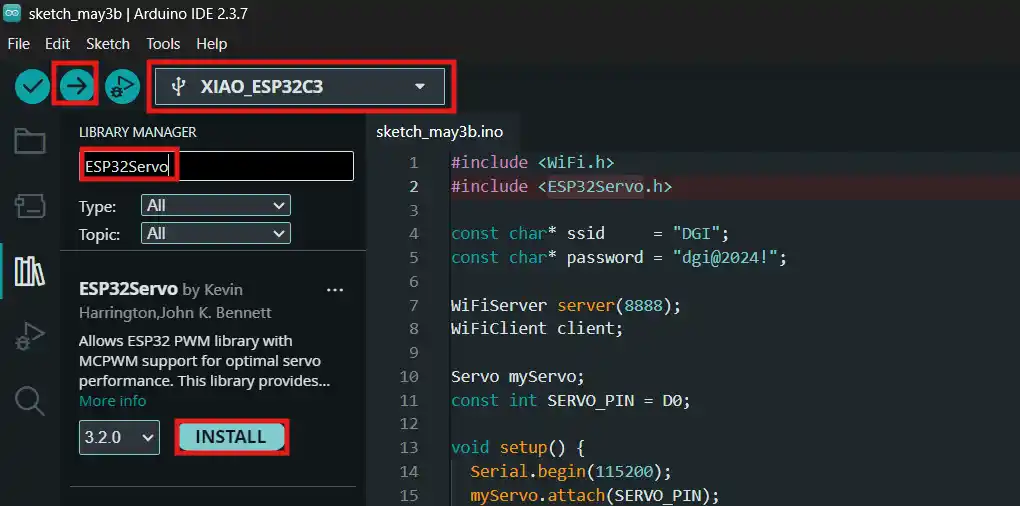This screenshot has height=506, width=1020.
Task: Click the Servo myServo; line
Action: tap(518, 377)
